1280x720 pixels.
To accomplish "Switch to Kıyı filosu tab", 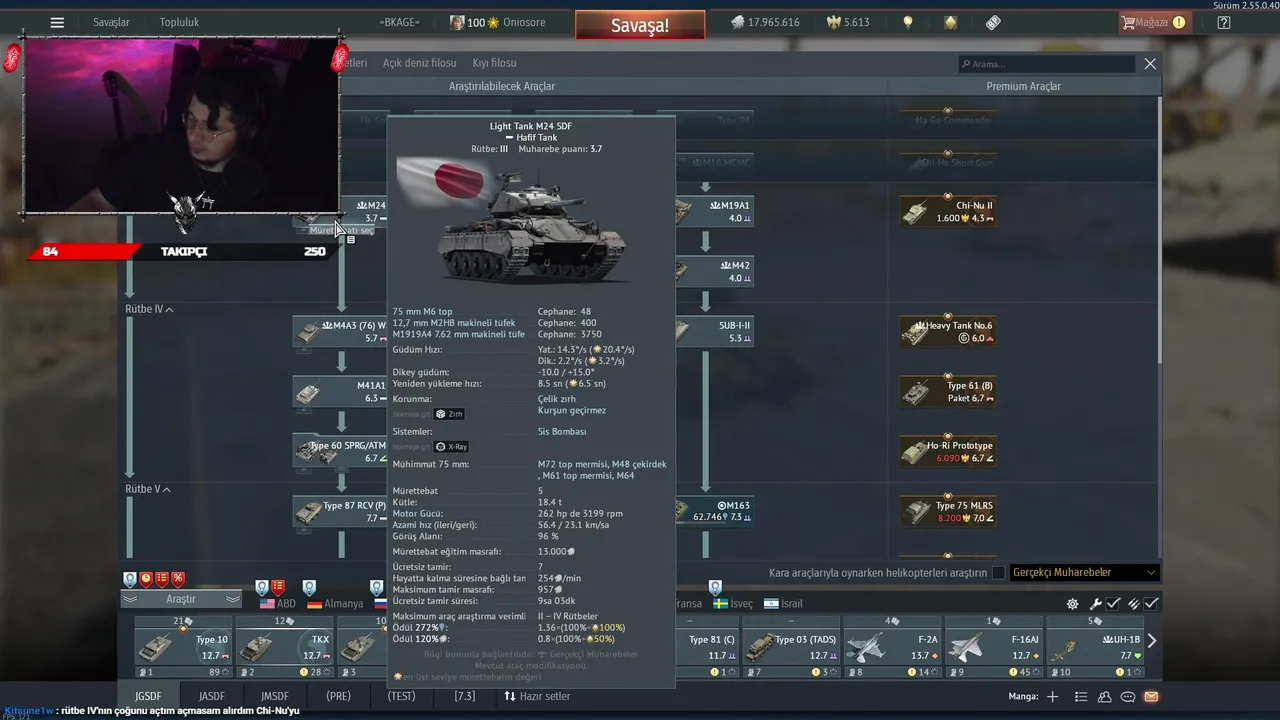I will tap(494, 62).
